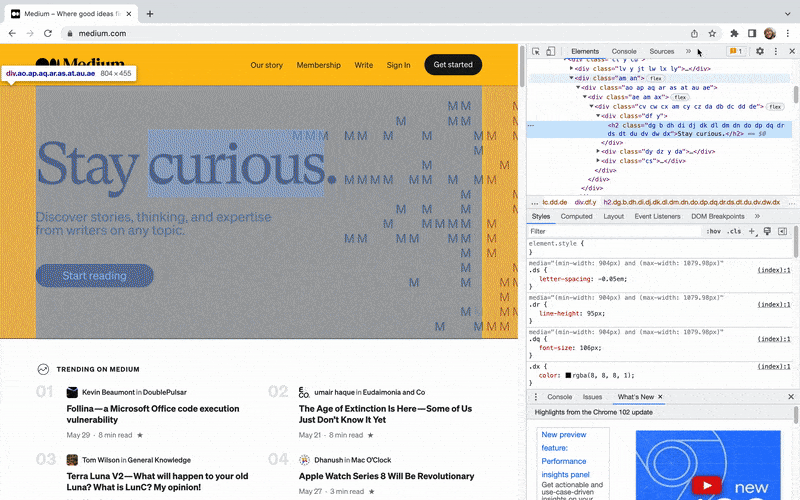Toggle the computed styles sidebar icon
The width and height of the screenshot is (800, 500).
782,232
